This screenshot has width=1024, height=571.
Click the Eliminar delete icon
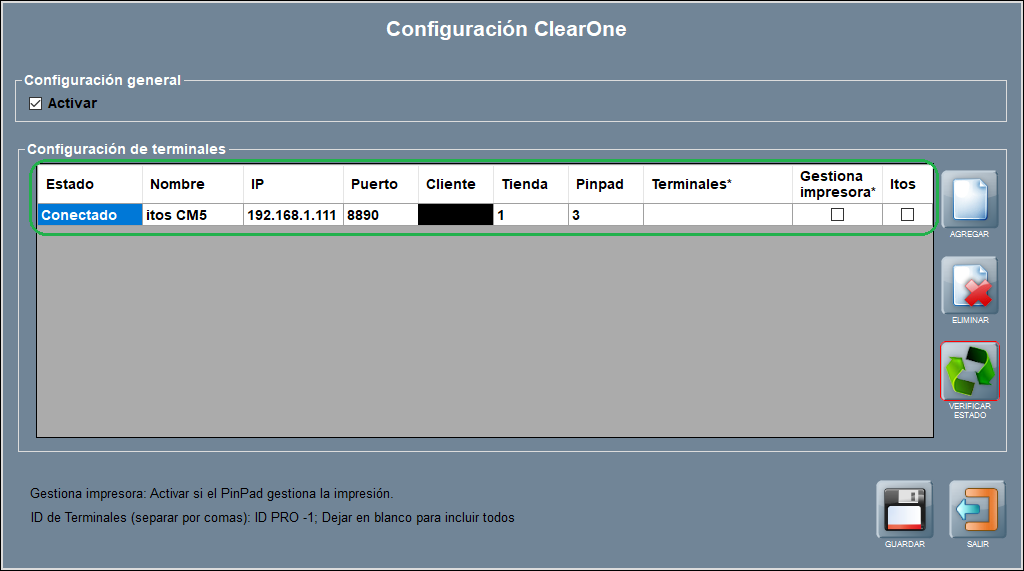pos(969,286)
